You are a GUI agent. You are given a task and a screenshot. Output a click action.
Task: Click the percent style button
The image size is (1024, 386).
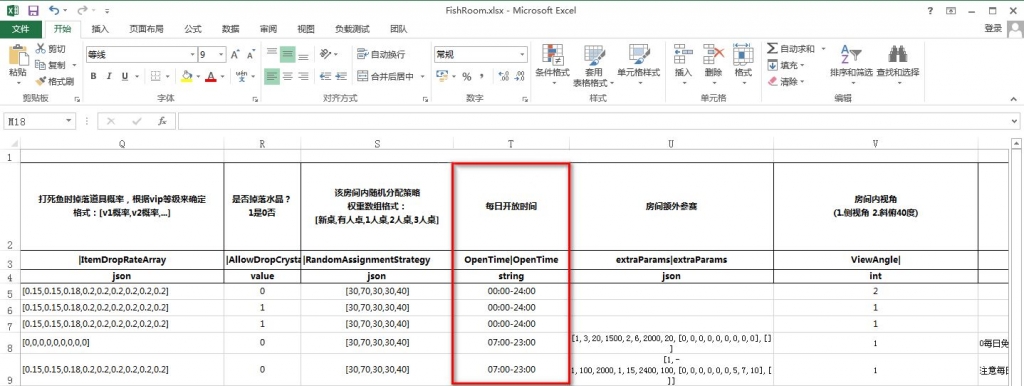[x=466, y=76]
